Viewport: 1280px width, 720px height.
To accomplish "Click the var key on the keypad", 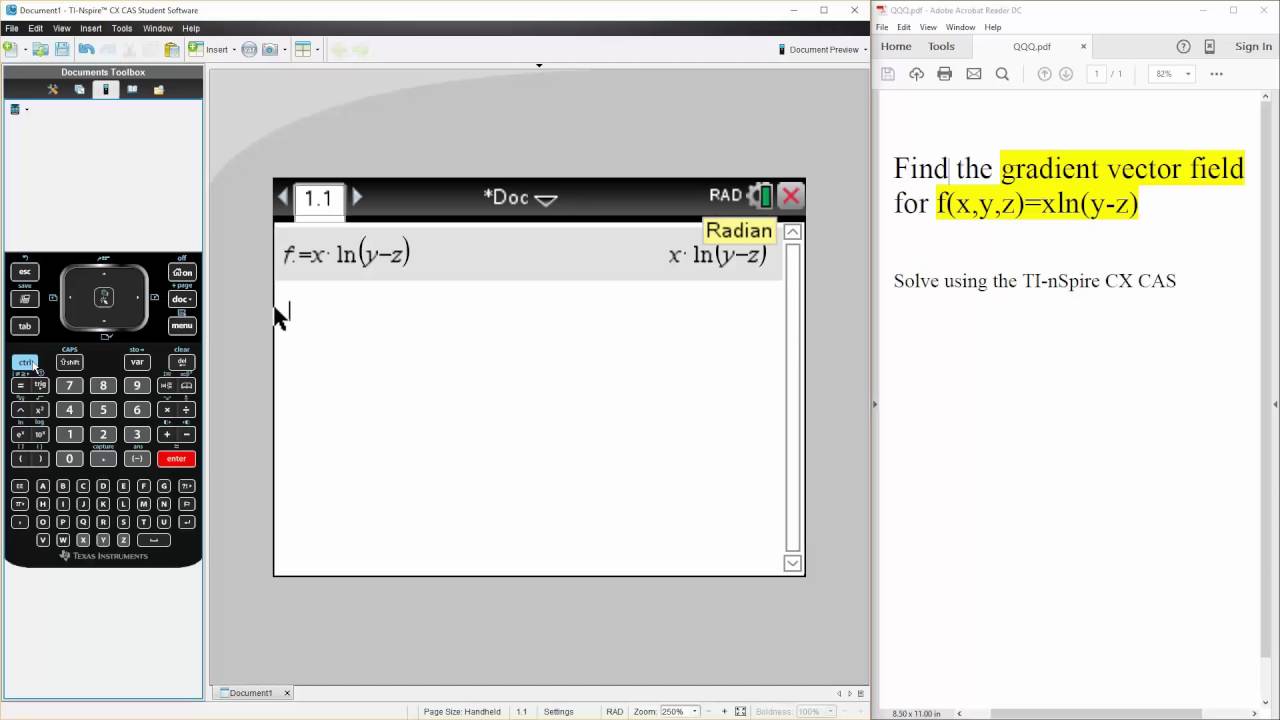I will point(137,362).
